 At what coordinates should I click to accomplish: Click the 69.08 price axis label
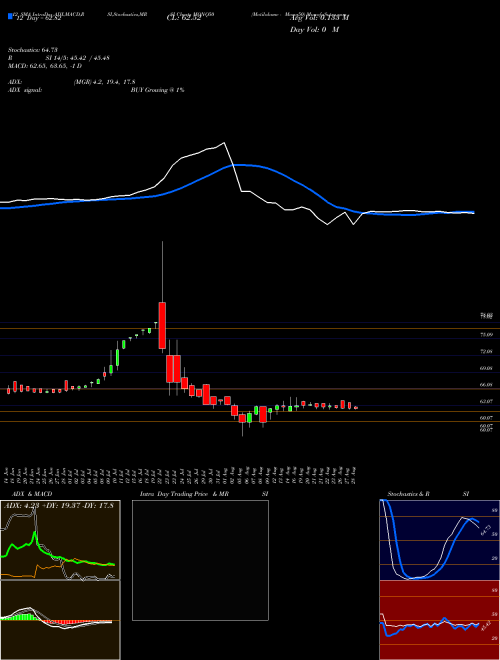point(486,368)
